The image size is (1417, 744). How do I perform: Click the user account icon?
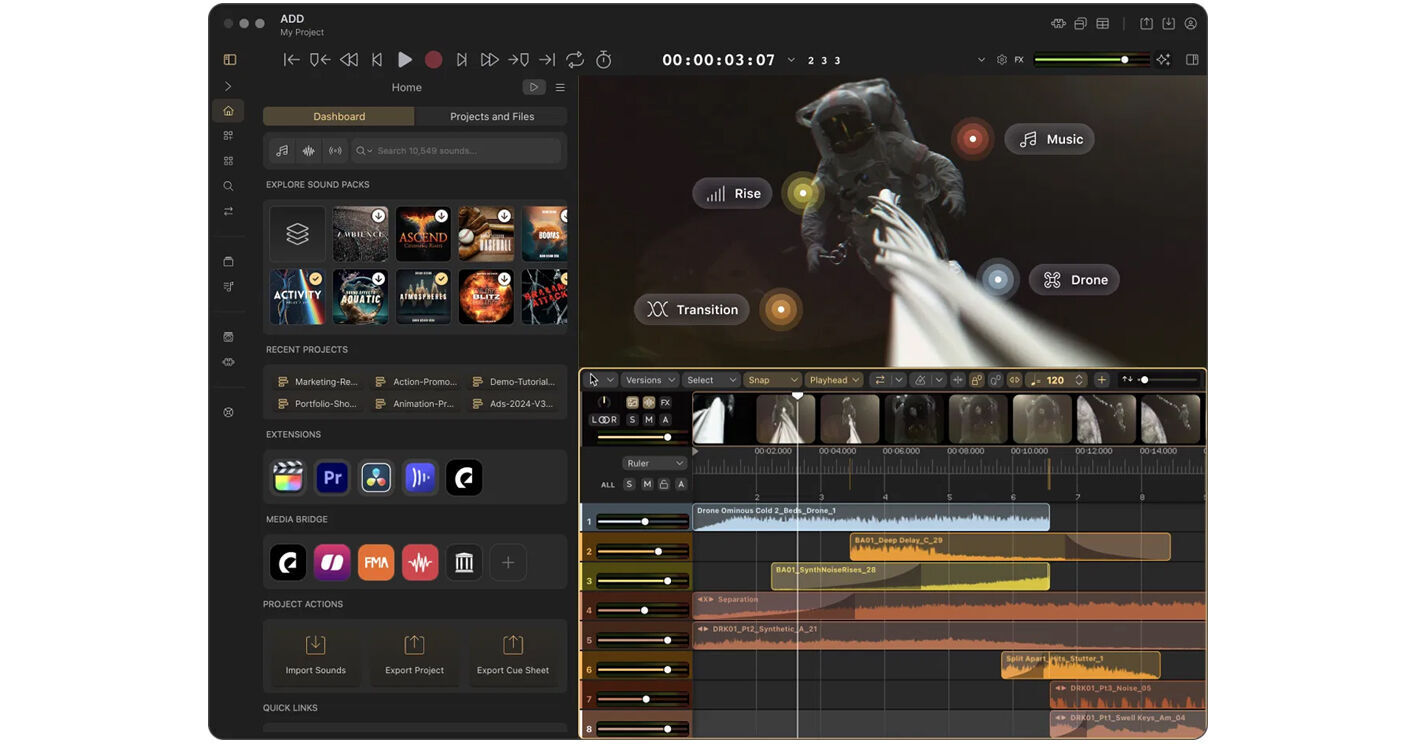pyautogui.click(x=1191, y=24)
